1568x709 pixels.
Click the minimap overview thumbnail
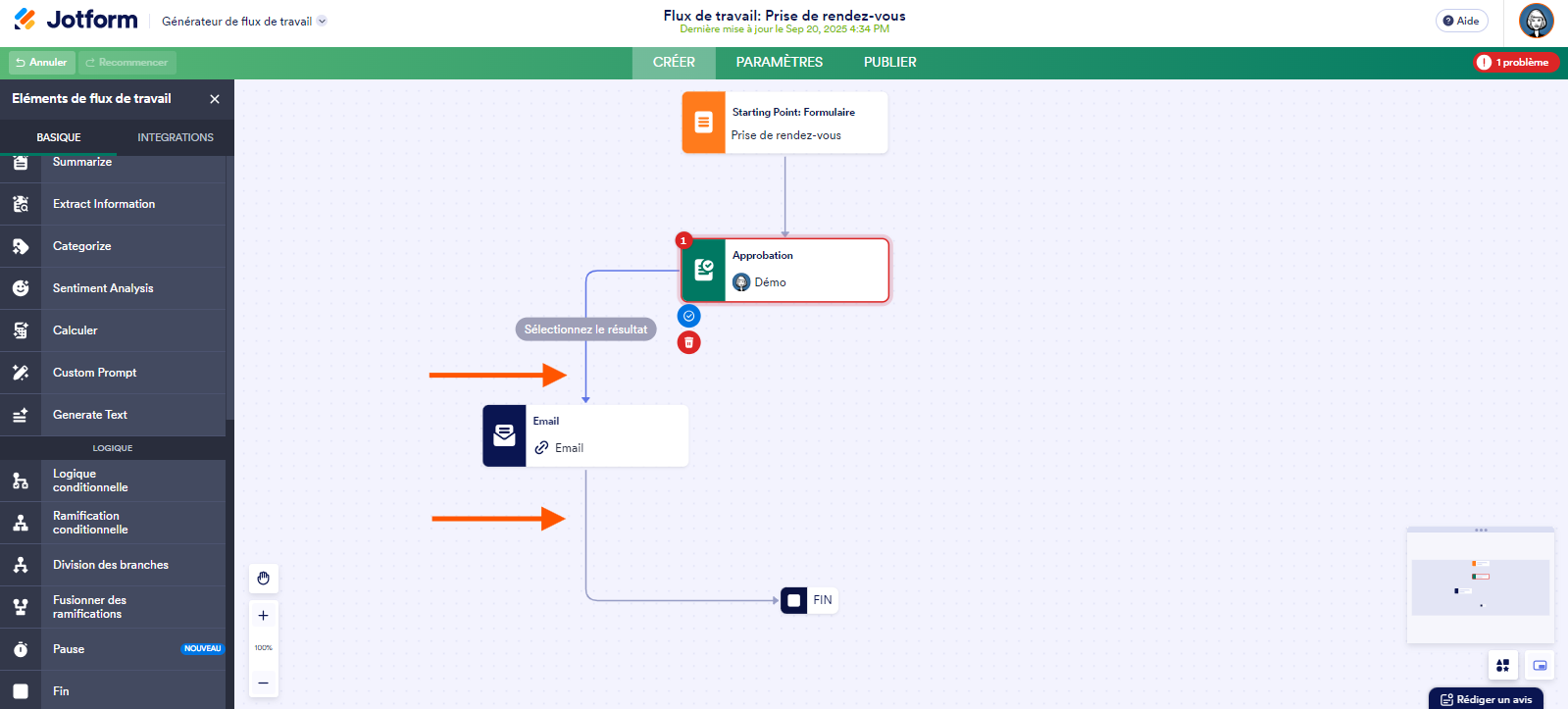click(1480, 586)
